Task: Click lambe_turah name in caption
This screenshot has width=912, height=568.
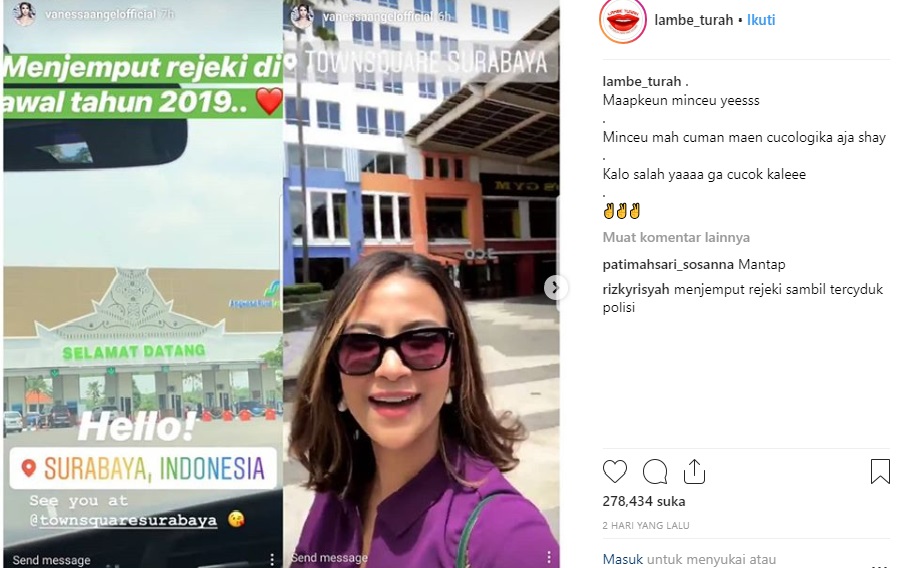Action: pos(642,81)
